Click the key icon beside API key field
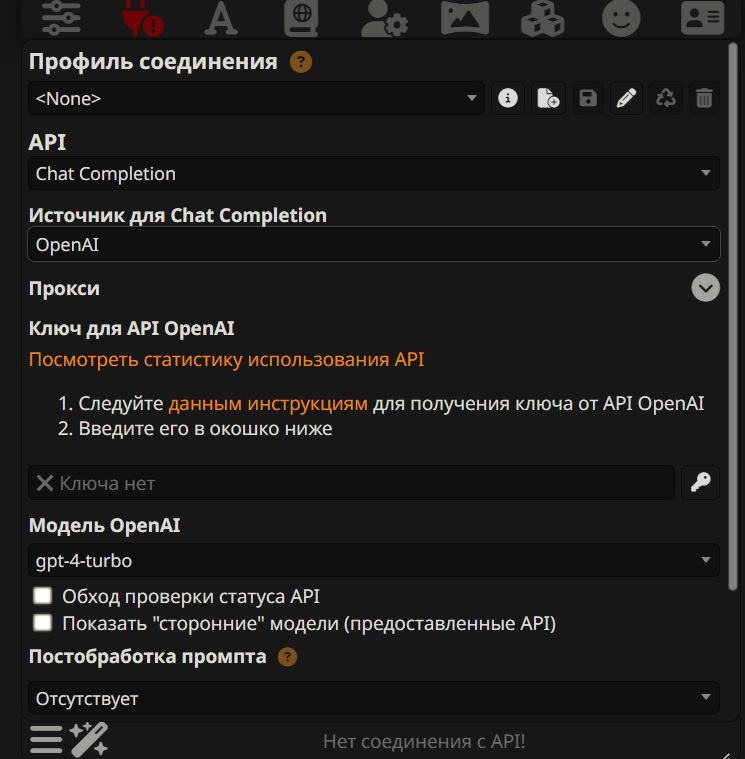The width and height of the screenshot is (745, 759). 700,483
